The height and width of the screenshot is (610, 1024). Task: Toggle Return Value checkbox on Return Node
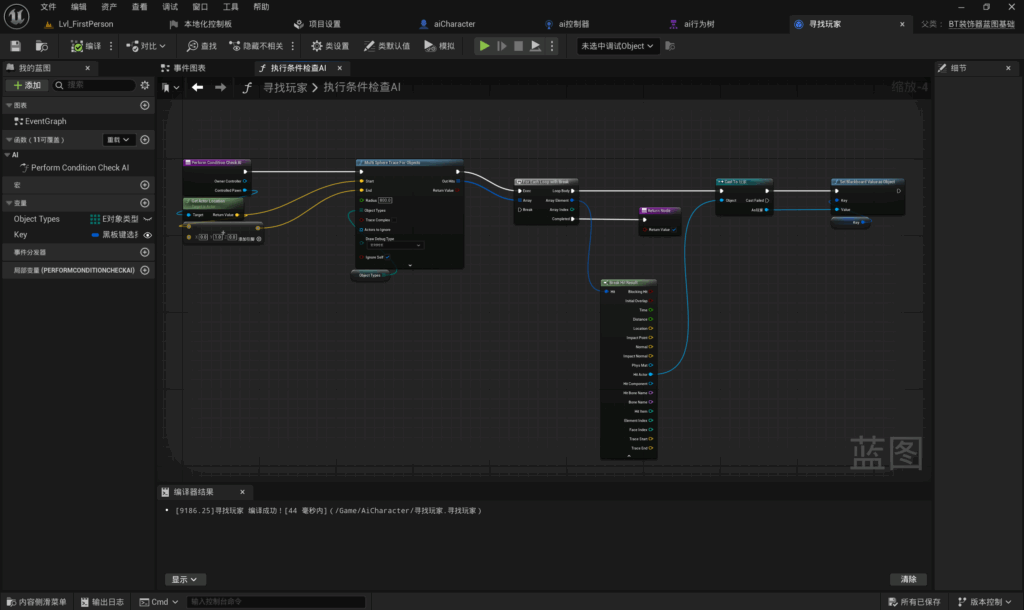674,230
